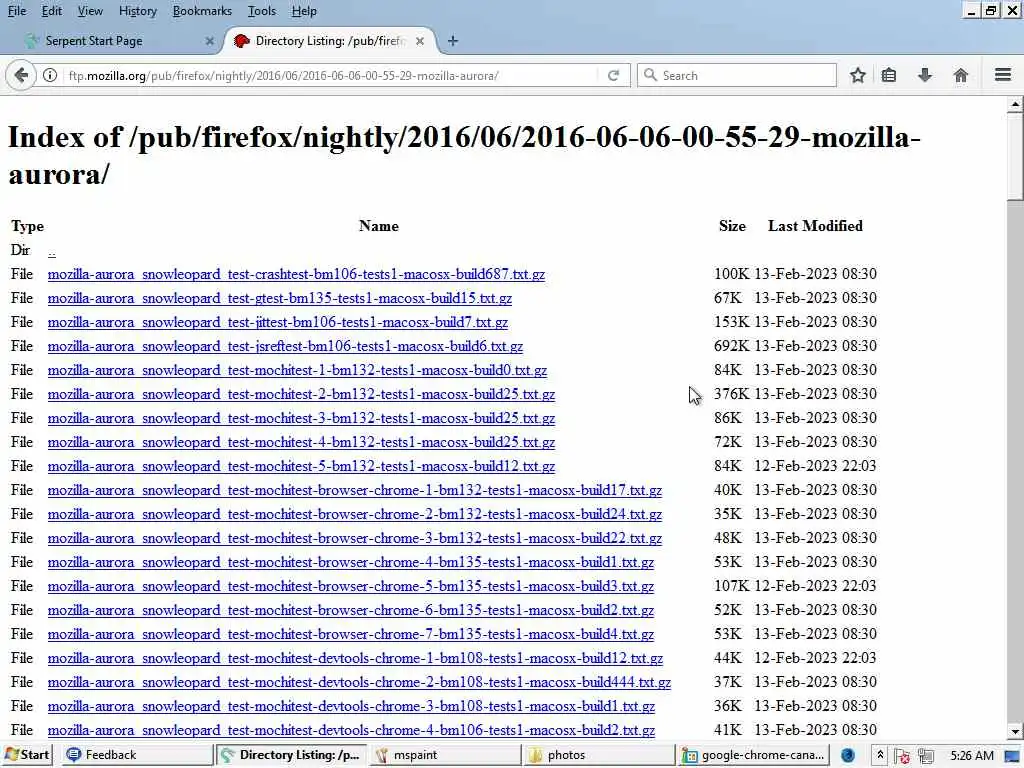Switch to Feedback taskbar window
Image resolution: width=1024 pixels, height=768 pixels.
138,755
